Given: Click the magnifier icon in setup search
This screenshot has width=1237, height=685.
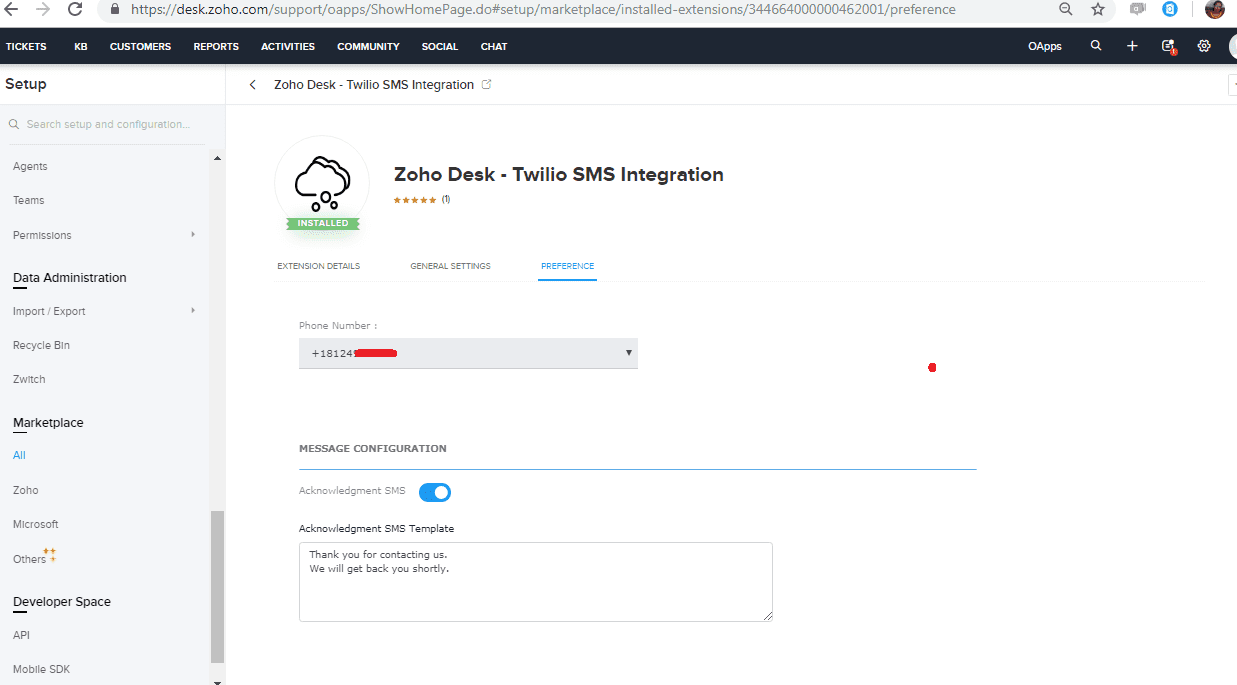Looking at the screenshot, I should 14,125.
